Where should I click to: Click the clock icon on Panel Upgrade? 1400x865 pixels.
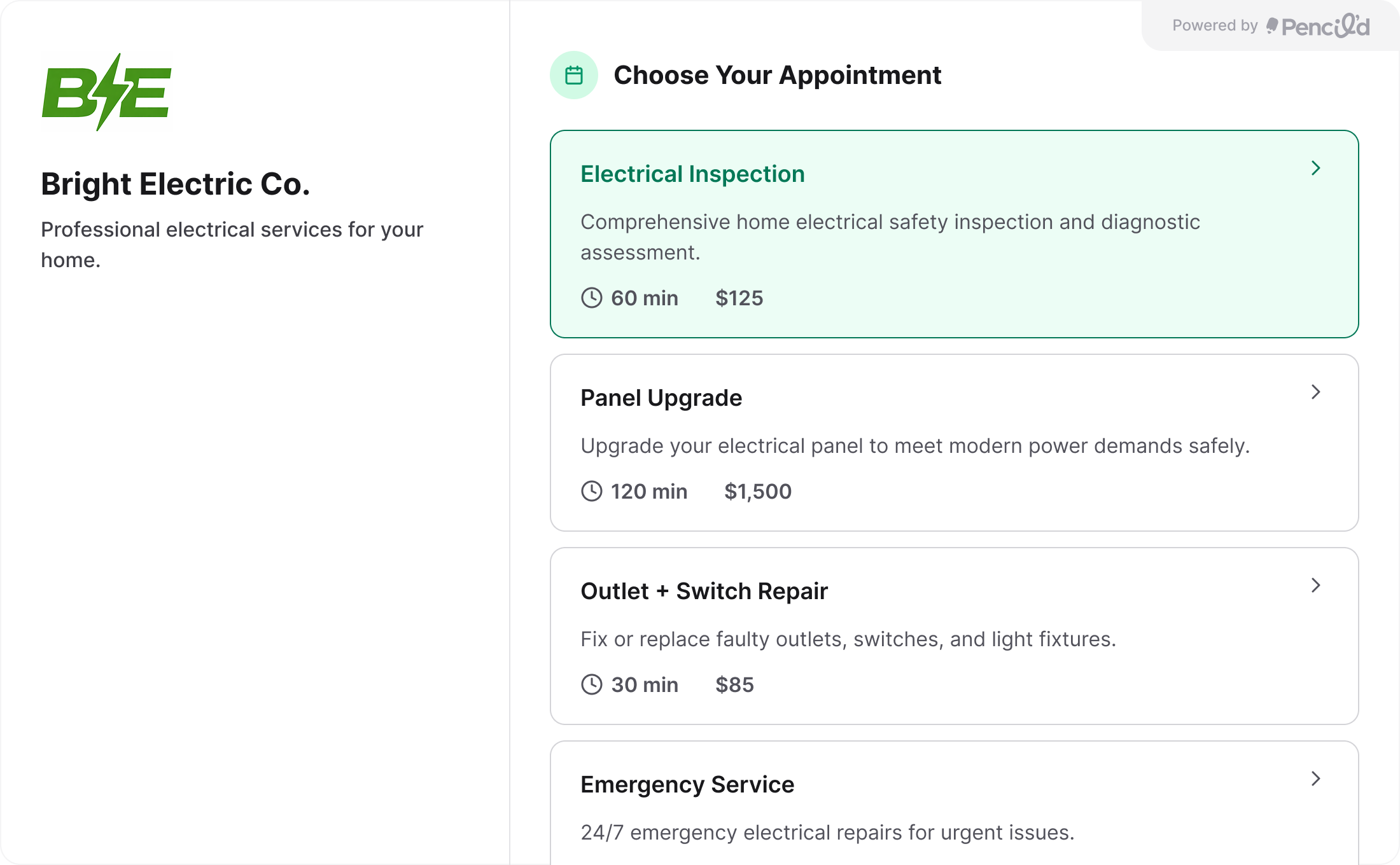(591, 490)
